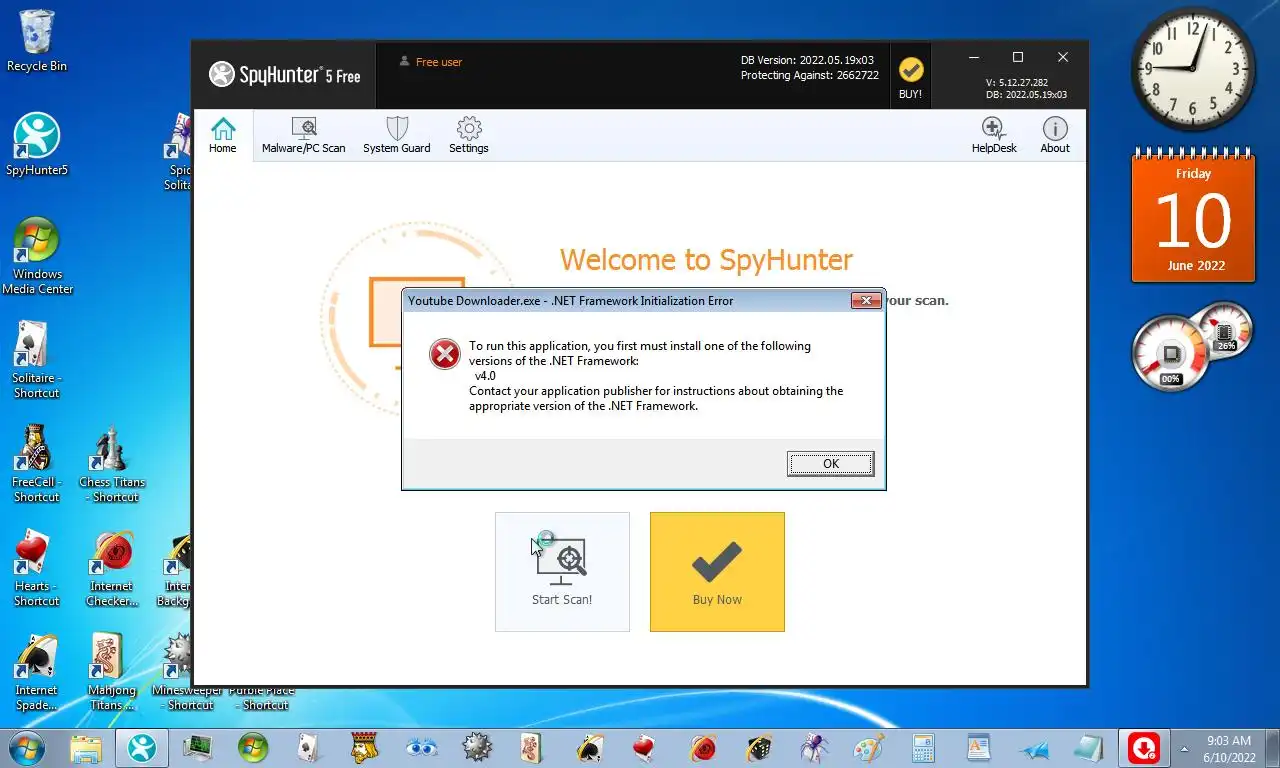Open the Recycle Bin desktop icon

37,42
